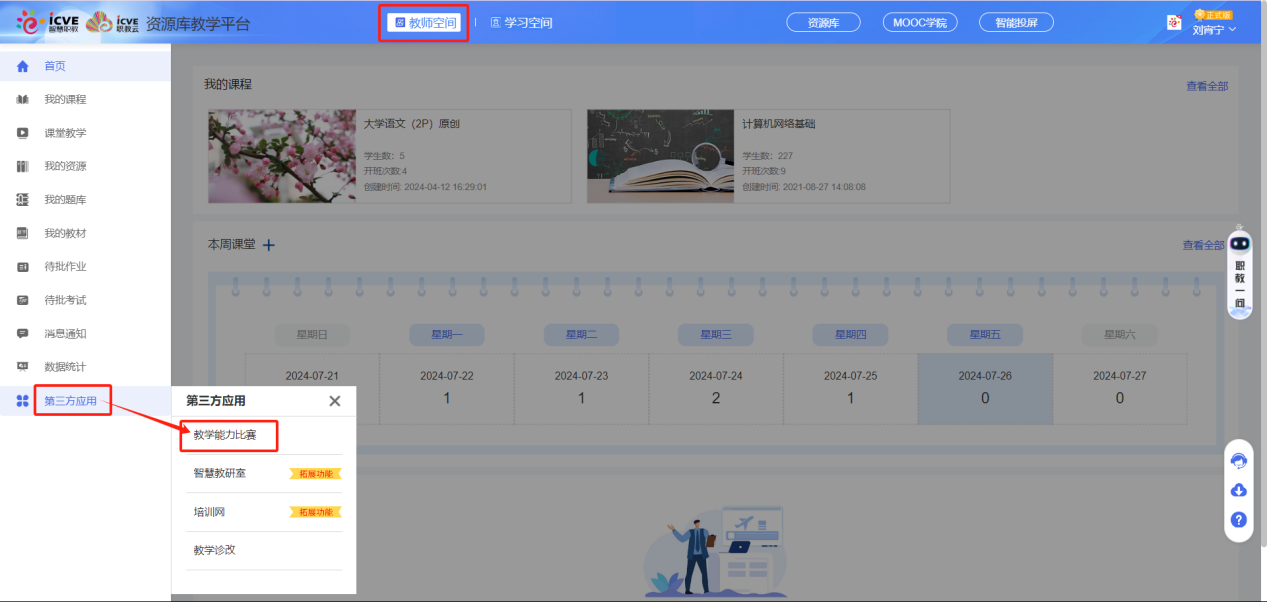This screenshot has height=602, width=1267.
Task: Select 智慧教研室 in the popup menu
Action: (220, 473)
